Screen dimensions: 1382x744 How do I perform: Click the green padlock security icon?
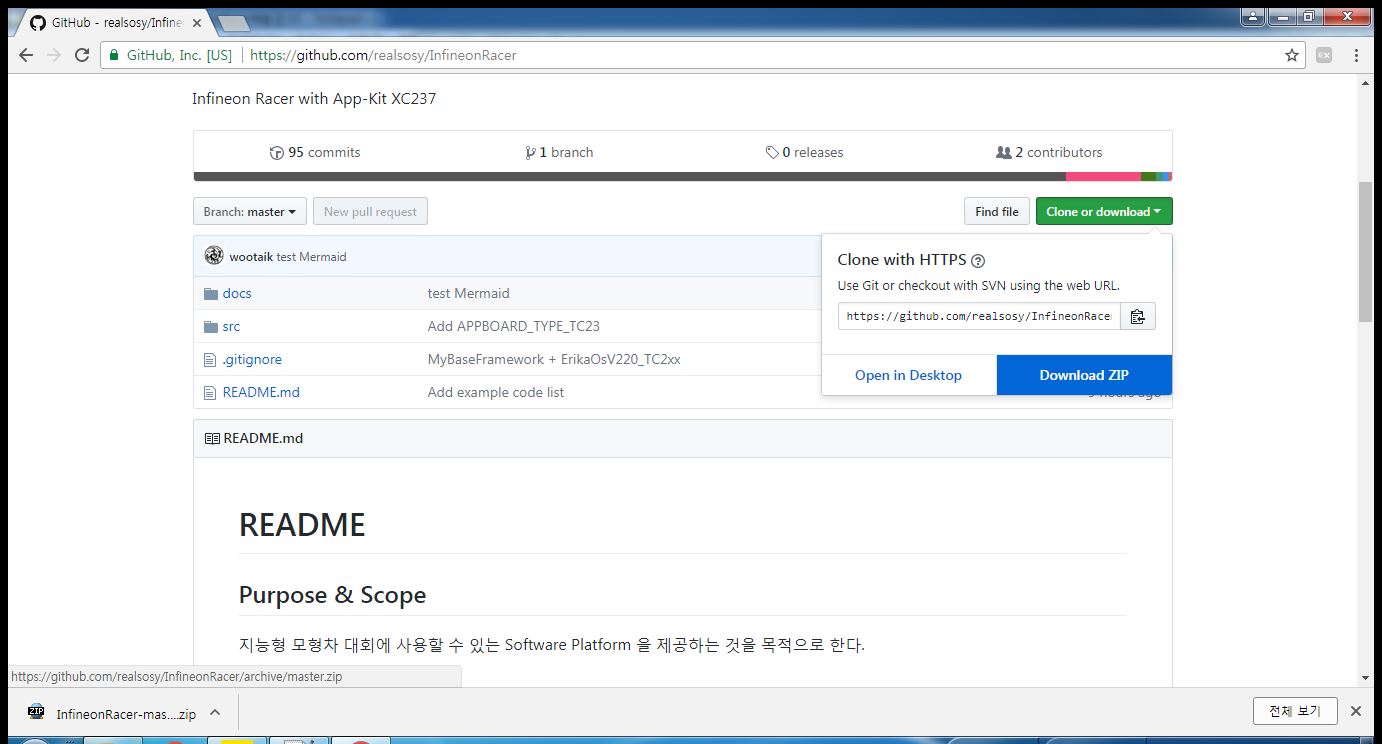tap(114, 55)
